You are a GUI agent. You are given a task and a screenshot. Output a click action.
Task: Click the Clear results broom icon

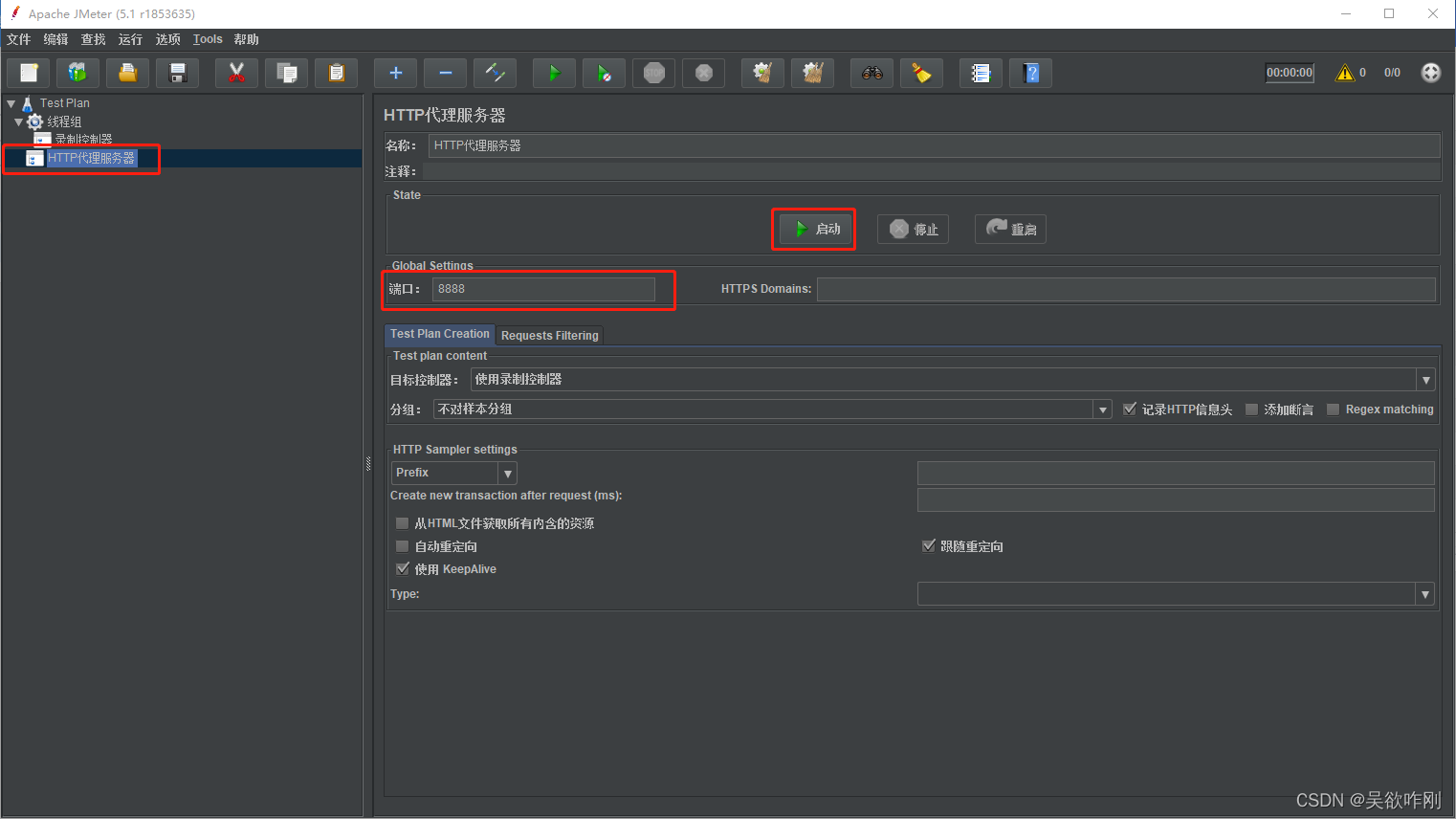[762, 73]
